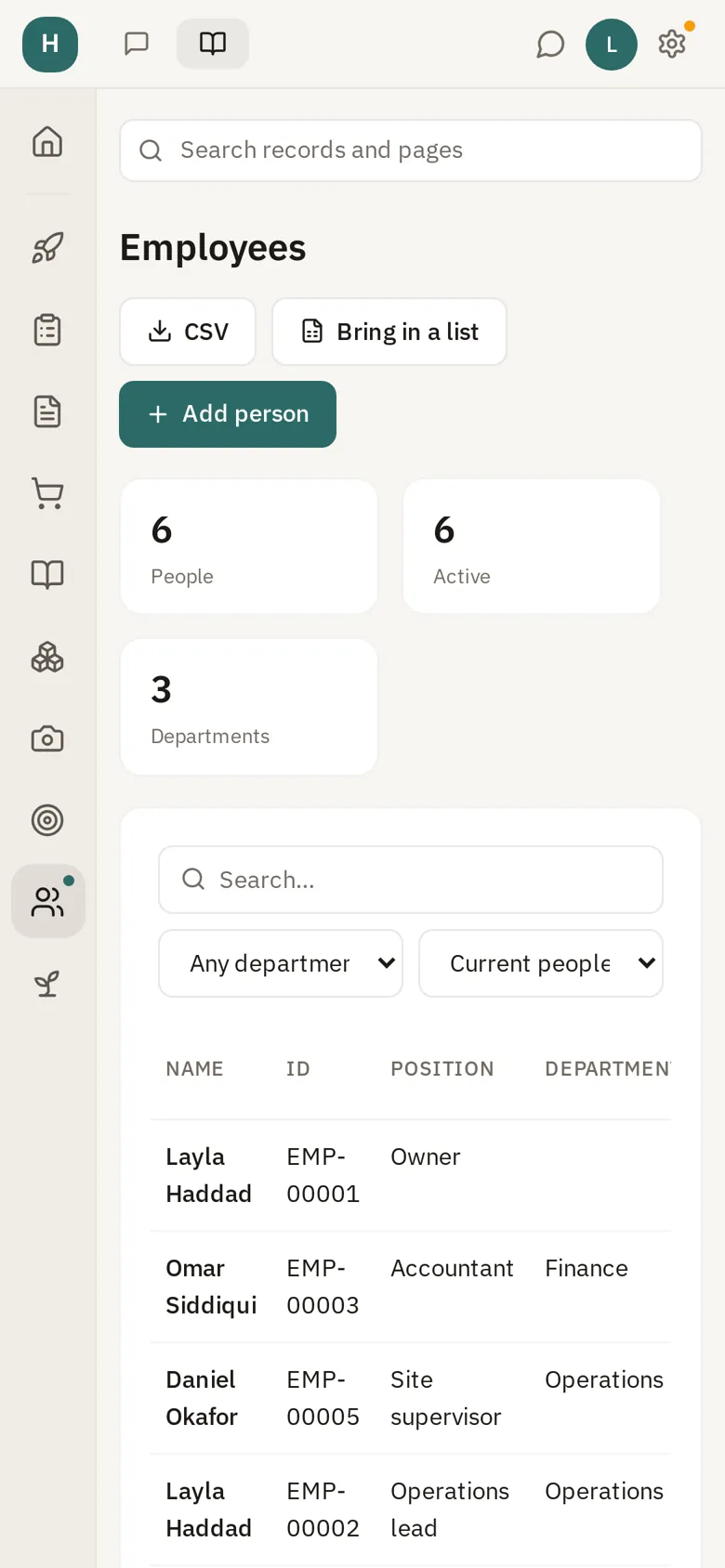Sort by the NAME column header
This screenshot has width=725, height=1568.
pyautogui.click(x=194, y=1069)
